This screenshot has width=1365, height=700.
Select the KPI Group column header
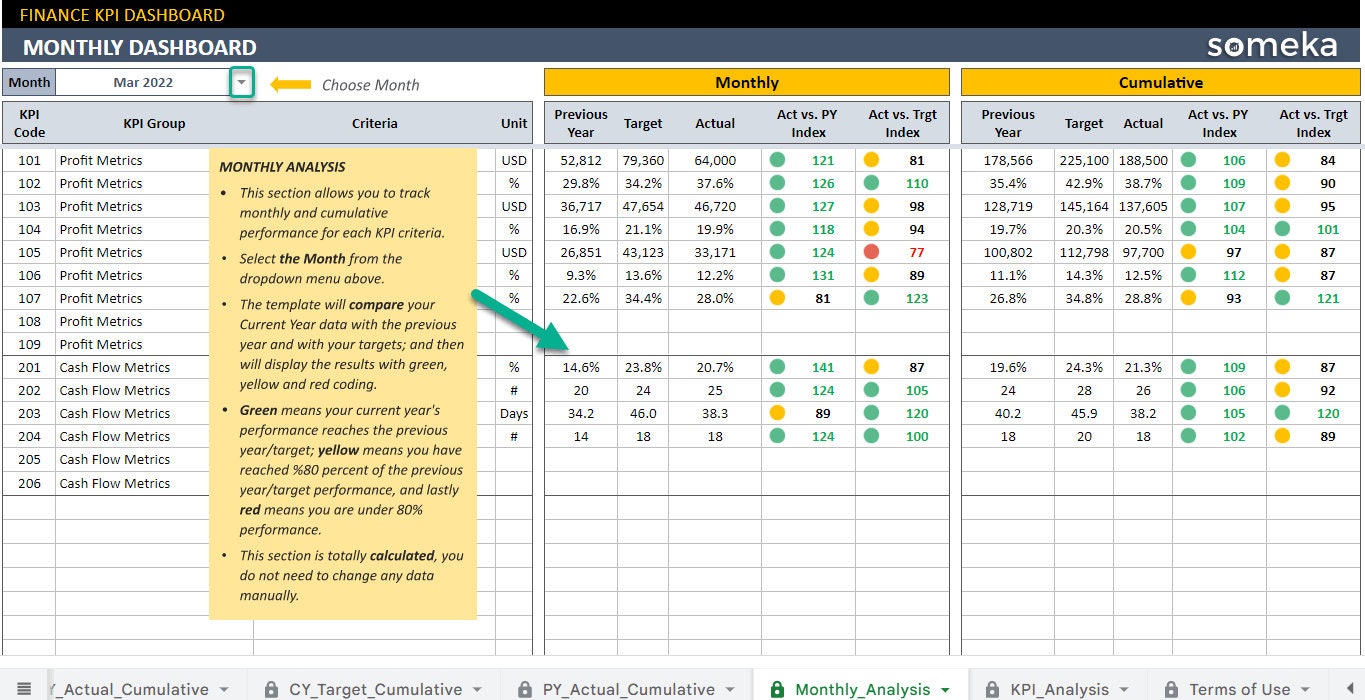(154, 123)
